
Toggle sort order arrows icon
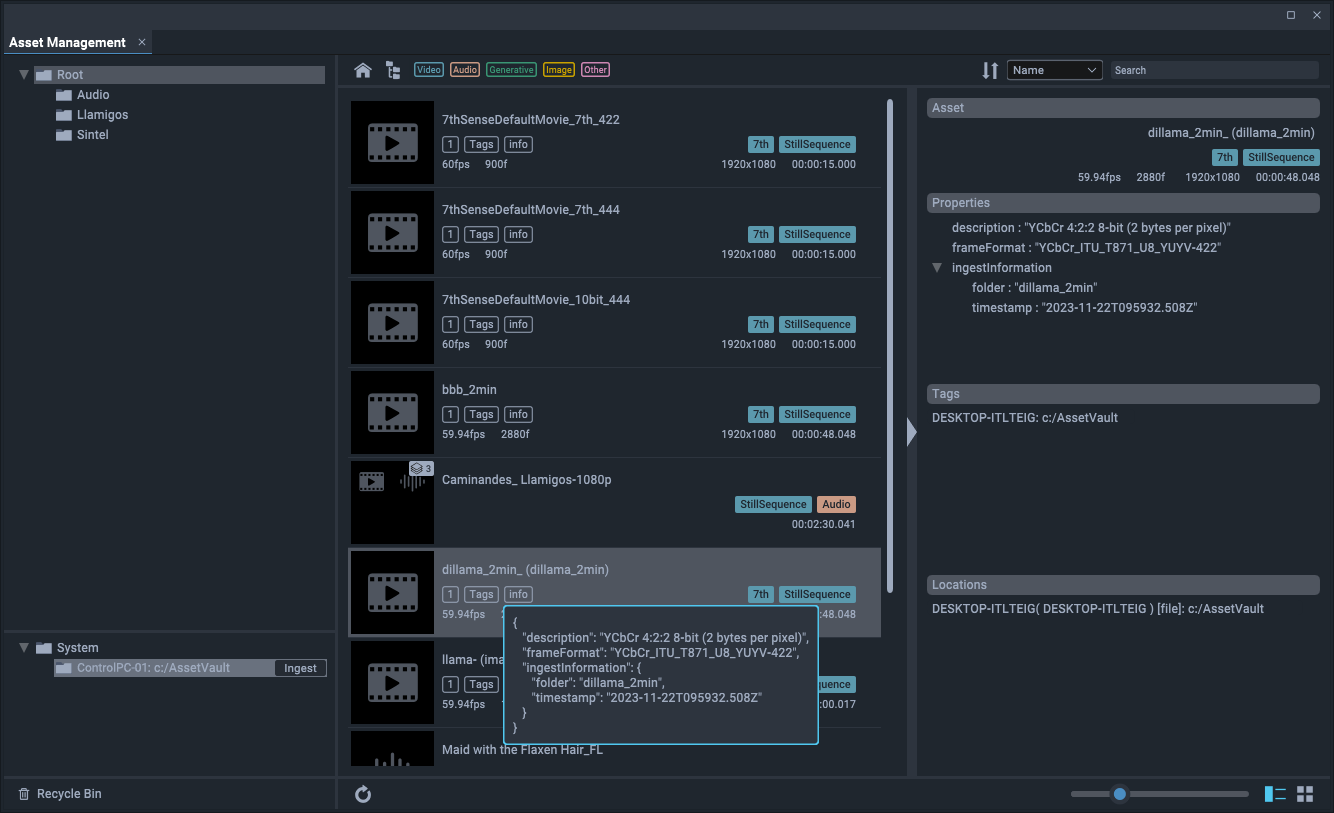(x=990, y=70)
